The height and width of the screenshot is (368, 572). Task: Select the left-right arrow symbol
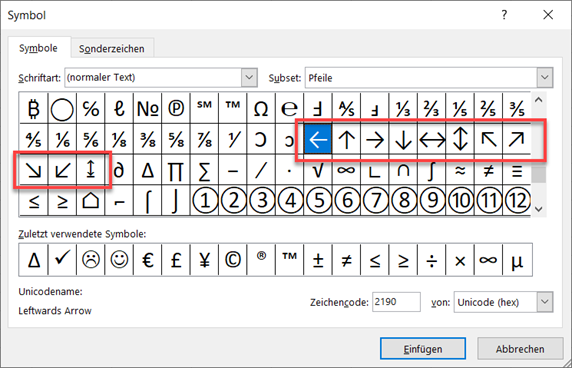click(x=432, y=139)
